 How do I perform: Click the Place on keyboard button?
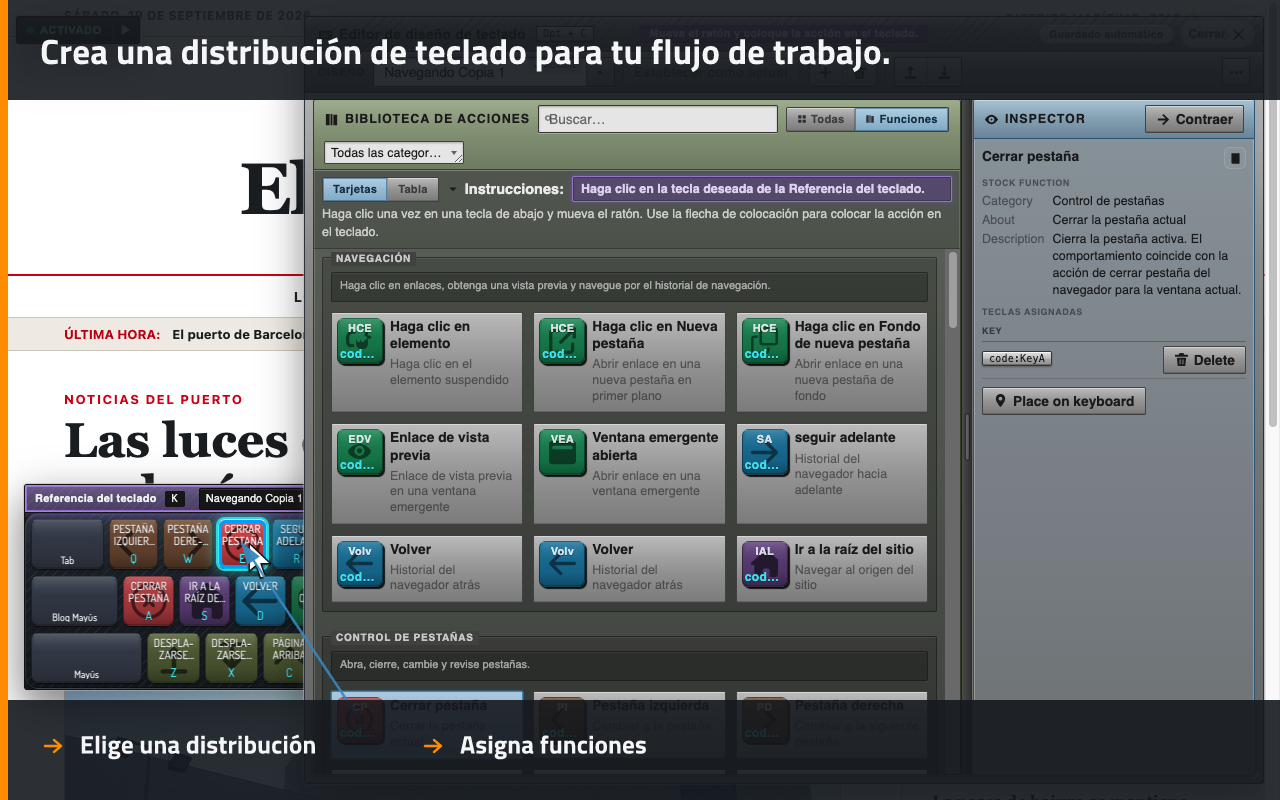[x=1063, y=401]
